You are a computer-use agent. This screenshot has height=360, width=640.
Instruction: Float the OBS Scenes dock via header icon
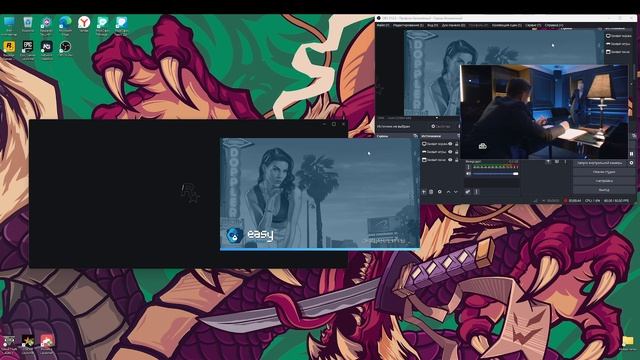(x=415, y=136)
